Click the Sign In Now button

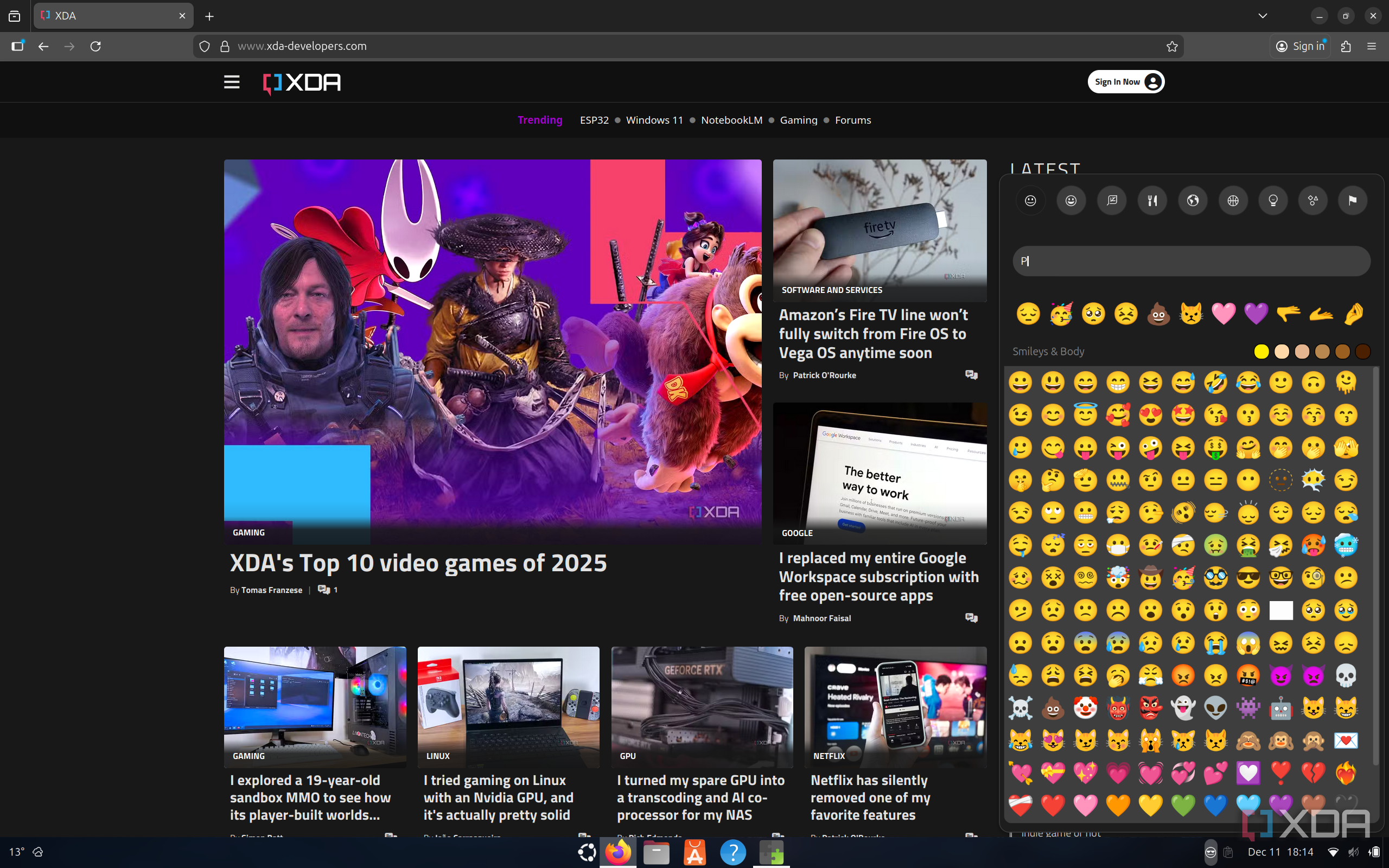pyautogui.click(x=1125, y=81)
